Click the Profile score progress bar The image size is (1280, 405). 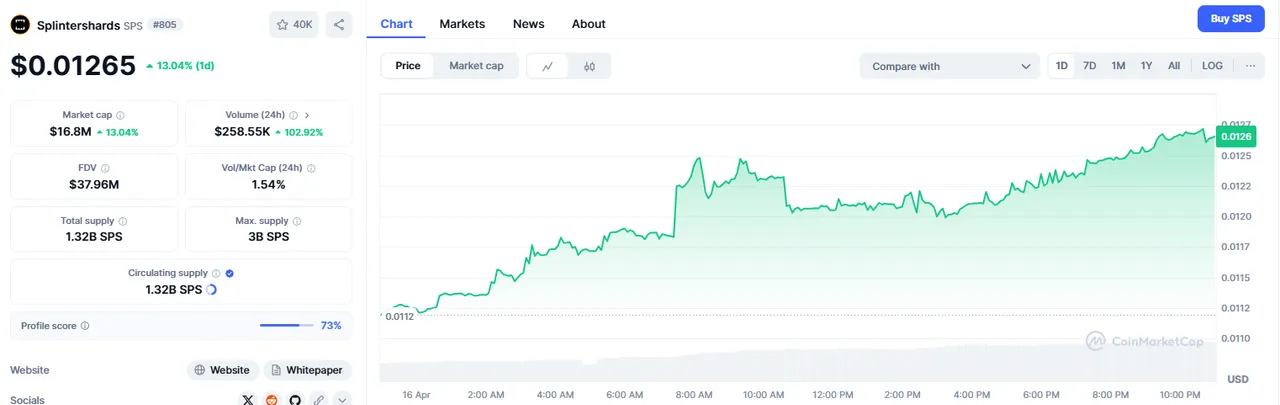287,325
